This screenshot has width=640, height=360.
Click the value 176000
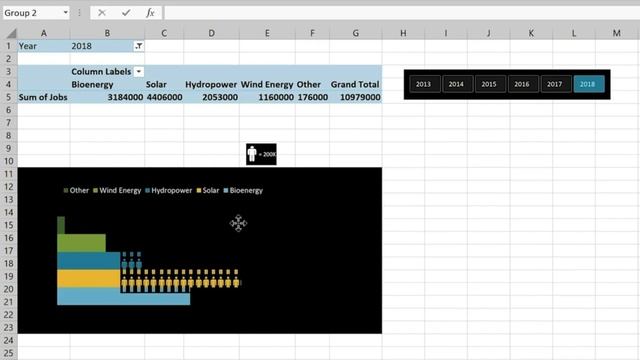click(313, 97)
